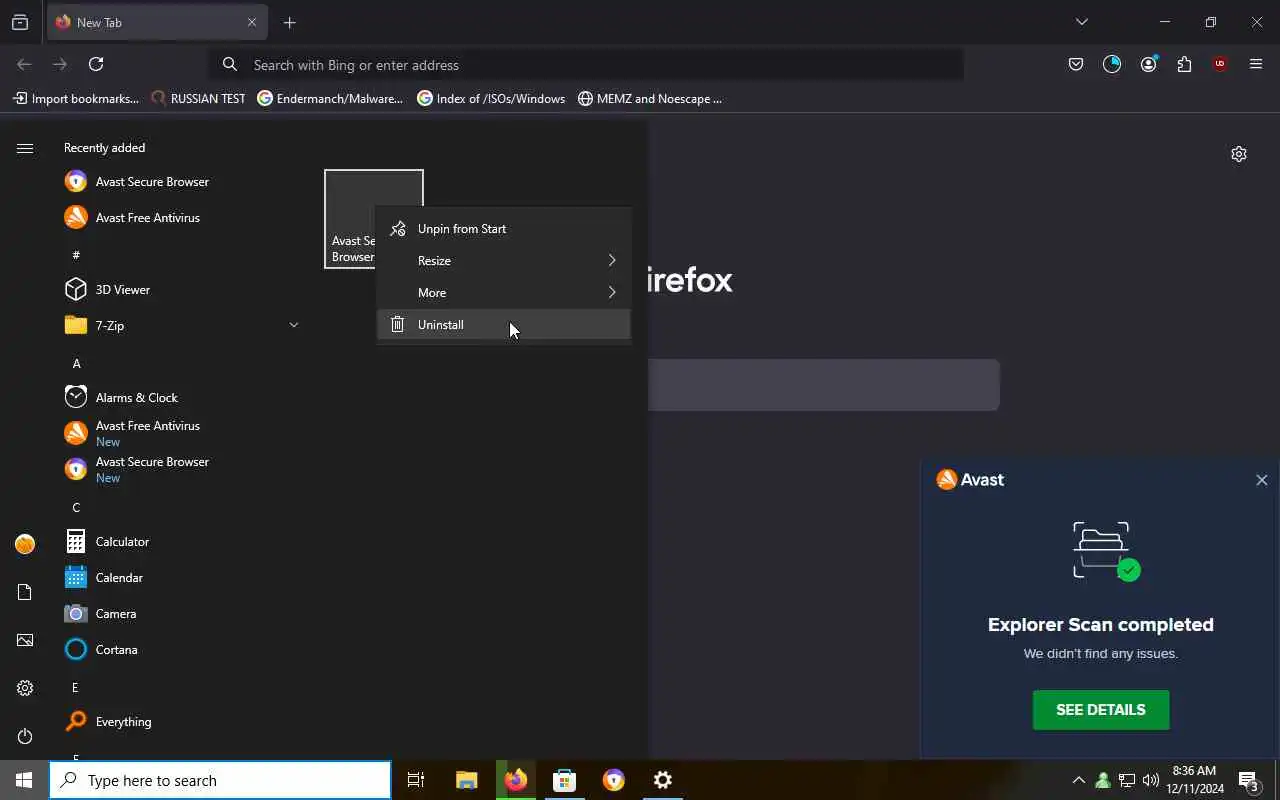Image resolution: width=1280 pixels, height=800 pixels.
Task: Click the Firefox account icon
Action: 1148,64
